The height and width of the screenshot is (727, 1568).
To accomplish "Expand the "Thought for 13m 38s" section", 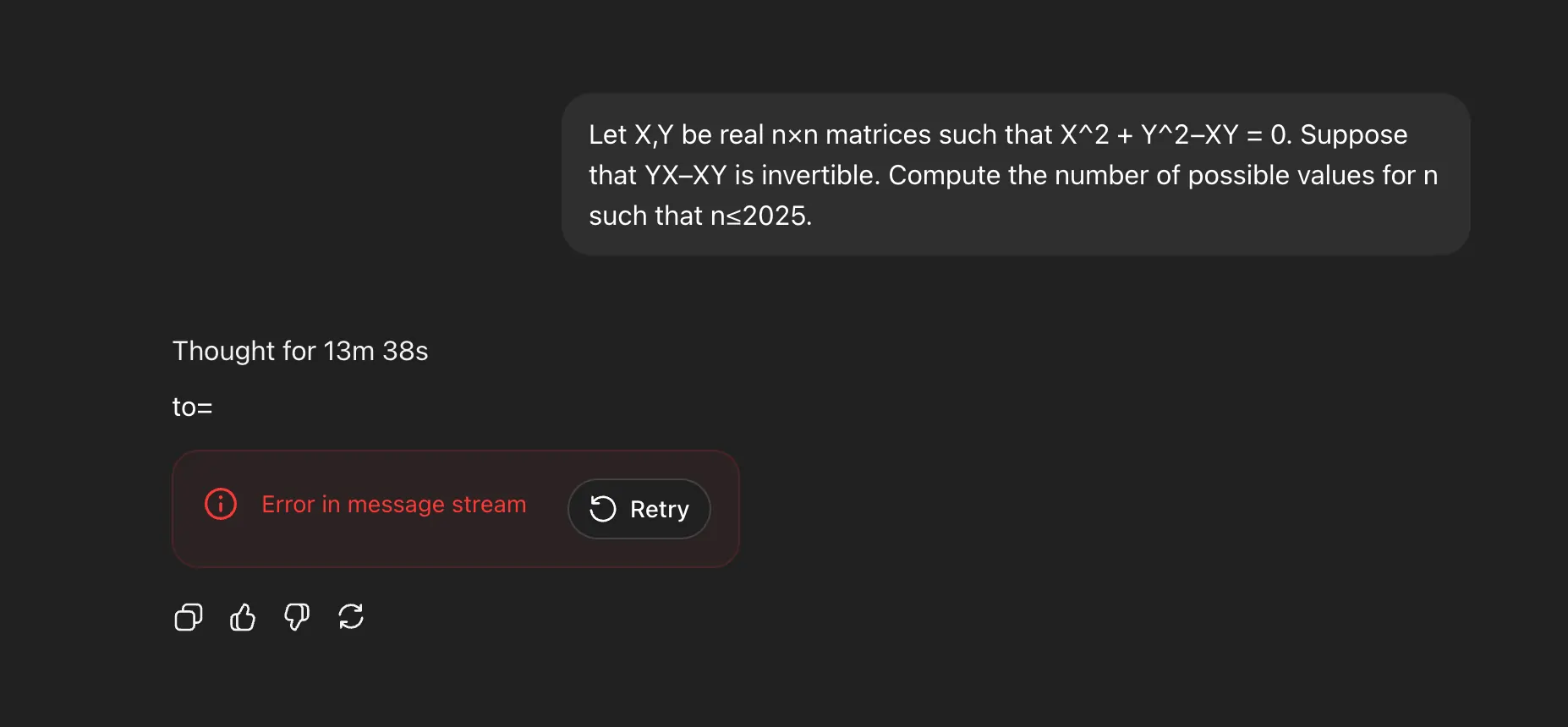I will coord(300,351).
